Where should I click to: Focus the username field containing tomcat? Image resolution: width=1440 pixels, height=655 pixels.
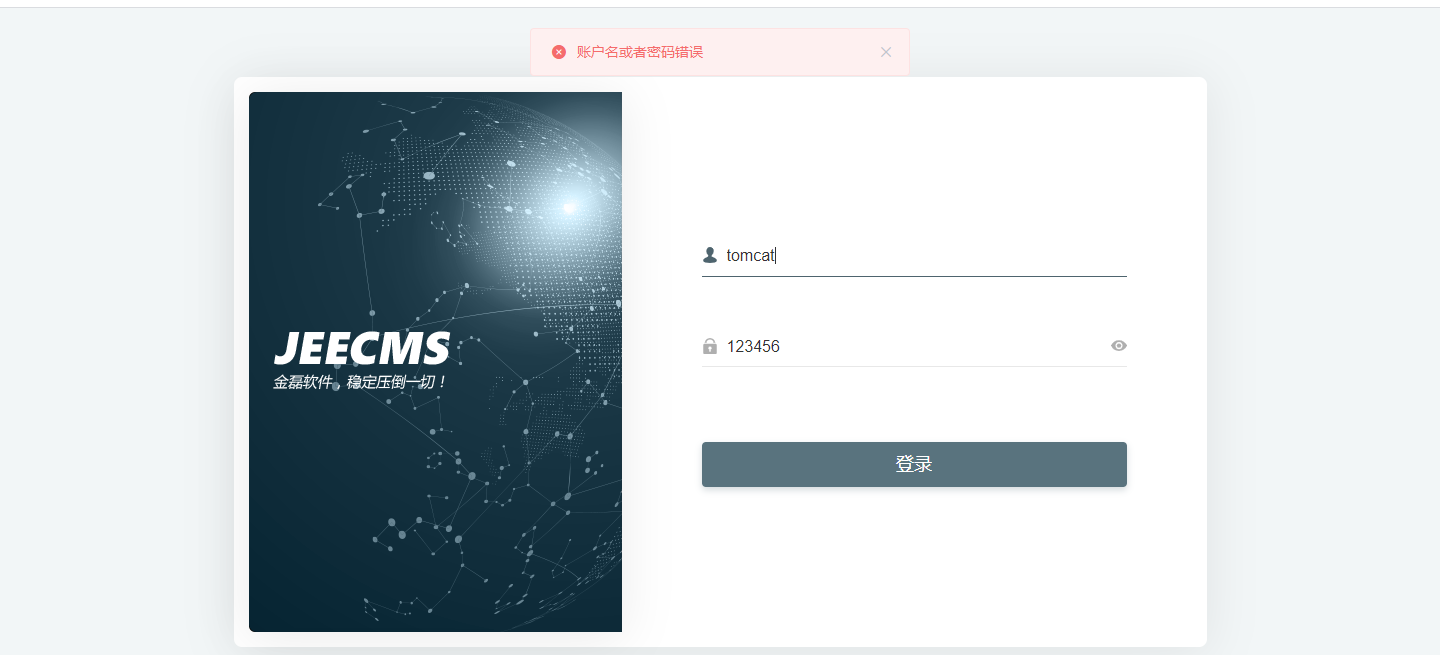[914, 255]
